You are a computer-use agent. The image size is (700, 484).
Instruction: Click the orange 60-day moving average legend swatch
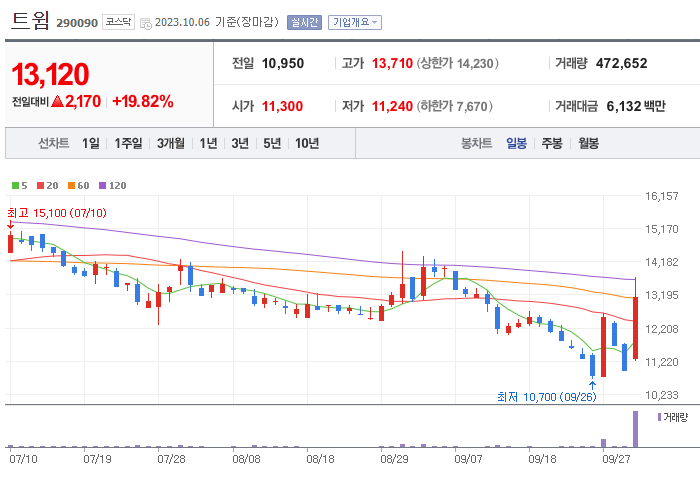coord(71,185)
